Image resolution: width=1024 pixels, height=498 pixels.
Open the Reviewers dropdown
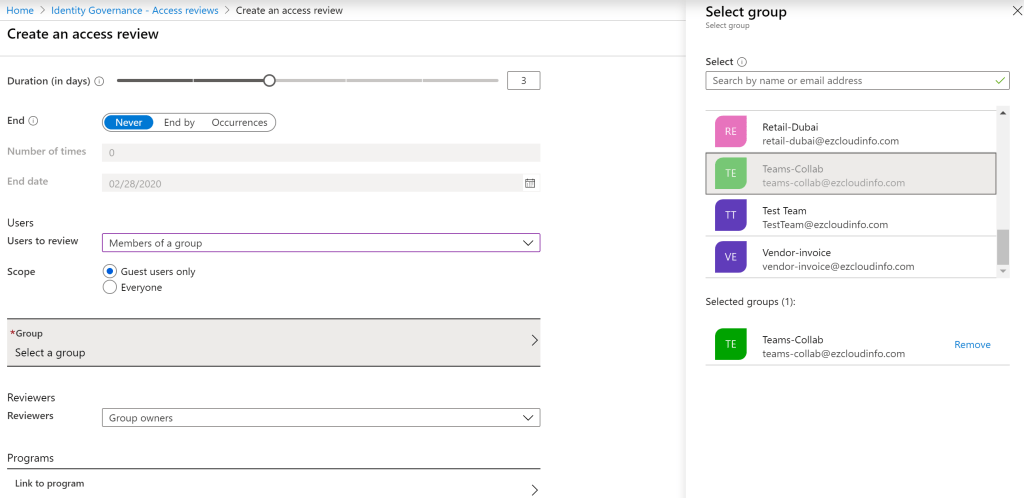click(320, 418)
